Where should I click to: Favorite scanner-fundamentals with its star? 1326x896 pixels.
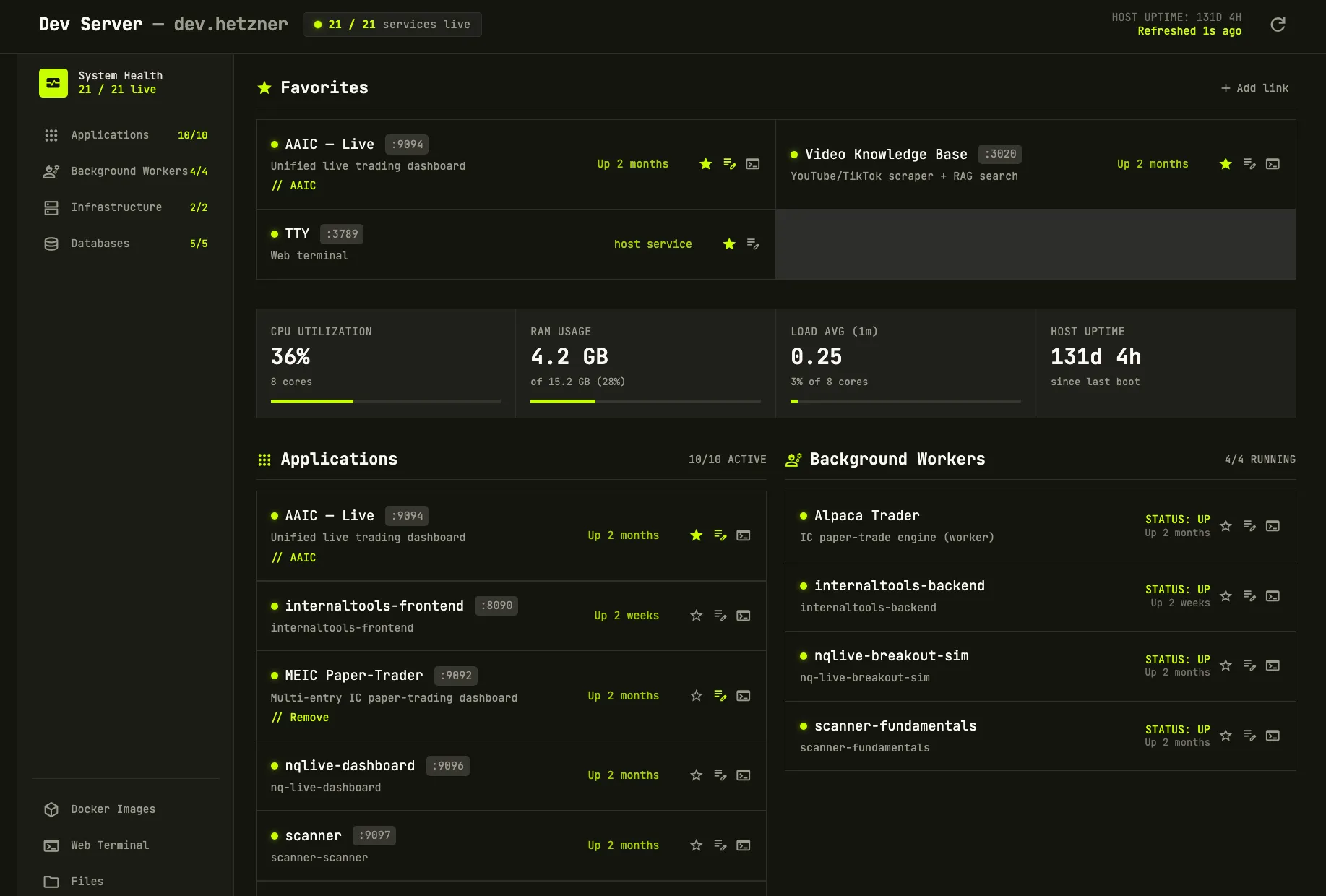tap(1226, 736)
